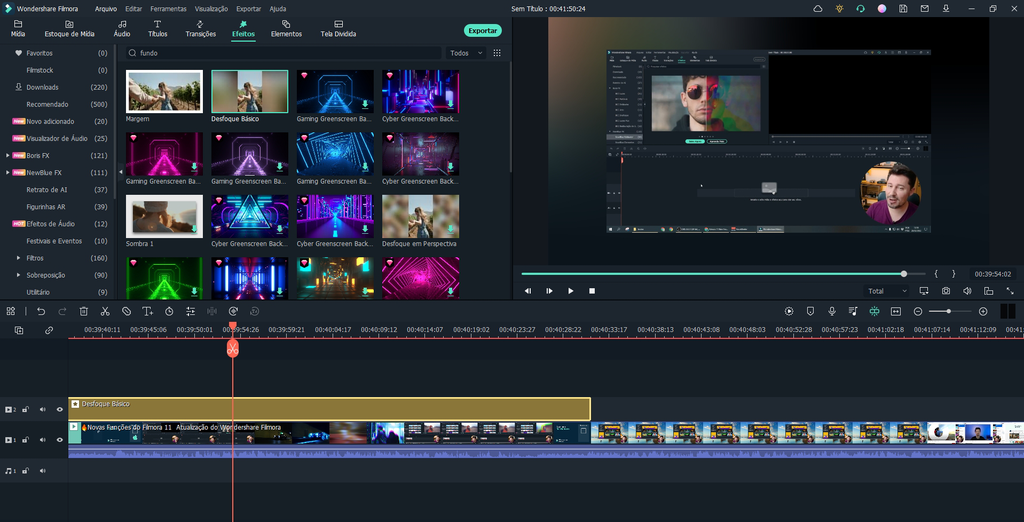Click the delete trash icon in timeline toolbar
The height and width of the screenshot is (522, 1024).
[x=84, y=312]
